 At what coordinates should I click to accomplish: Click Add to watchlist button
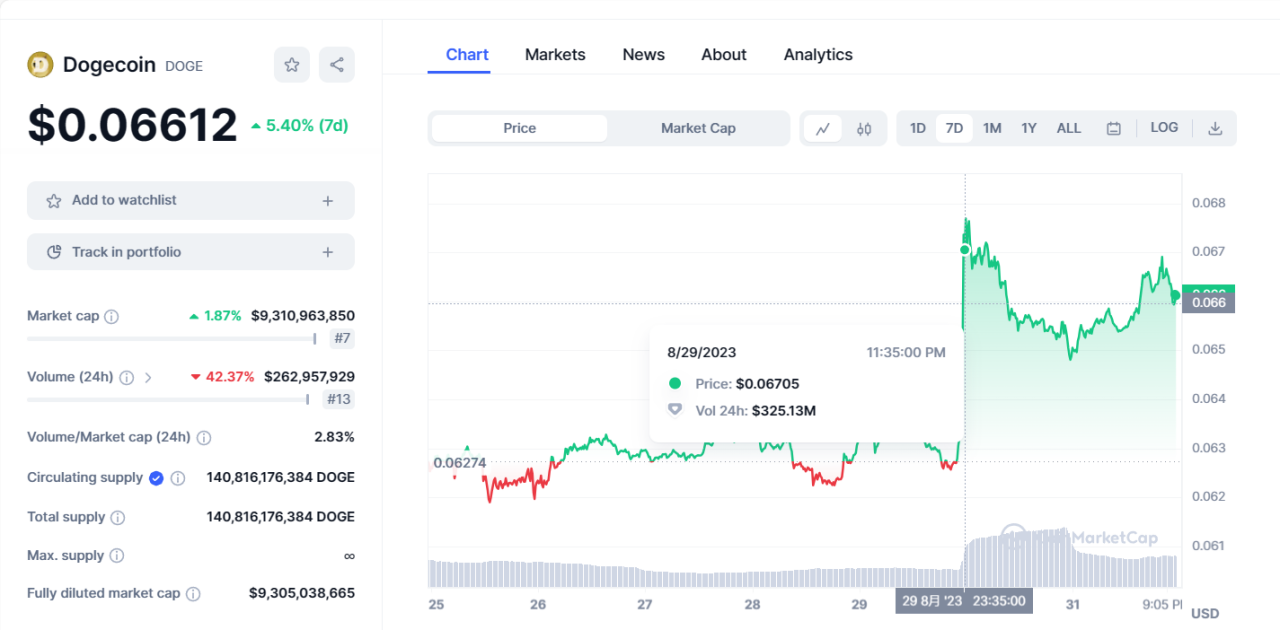click(x=191, y=201)
